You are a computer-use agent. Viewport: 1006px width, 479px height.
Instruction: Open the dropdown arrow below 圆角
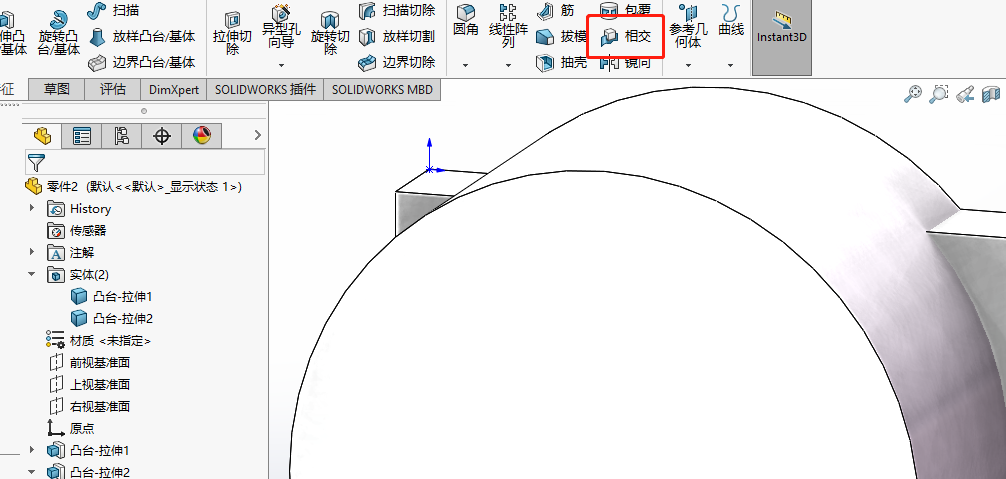[466, 65]
